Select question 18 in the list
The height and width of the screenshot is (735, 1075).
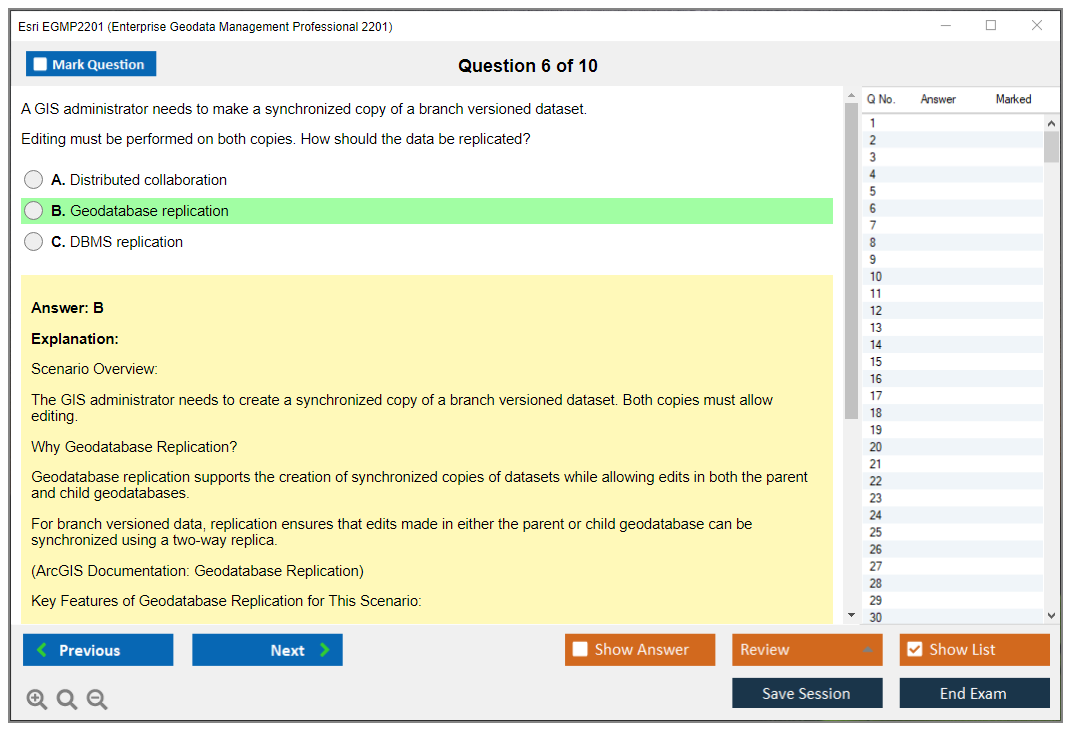pyautogui.click(x=953, y=413)
